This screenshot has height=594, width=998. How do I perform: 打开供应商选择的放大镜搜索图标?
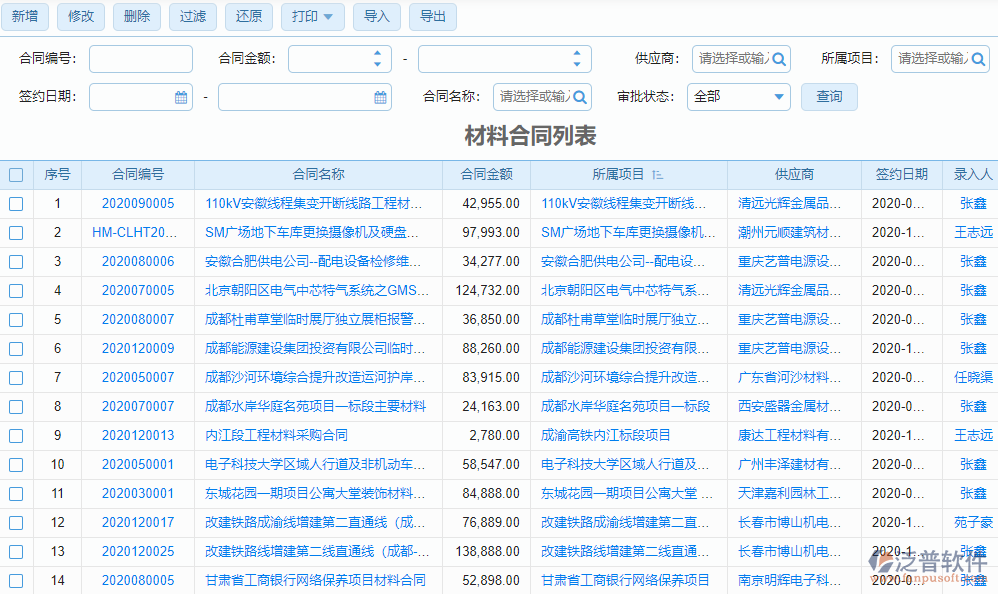781,60
